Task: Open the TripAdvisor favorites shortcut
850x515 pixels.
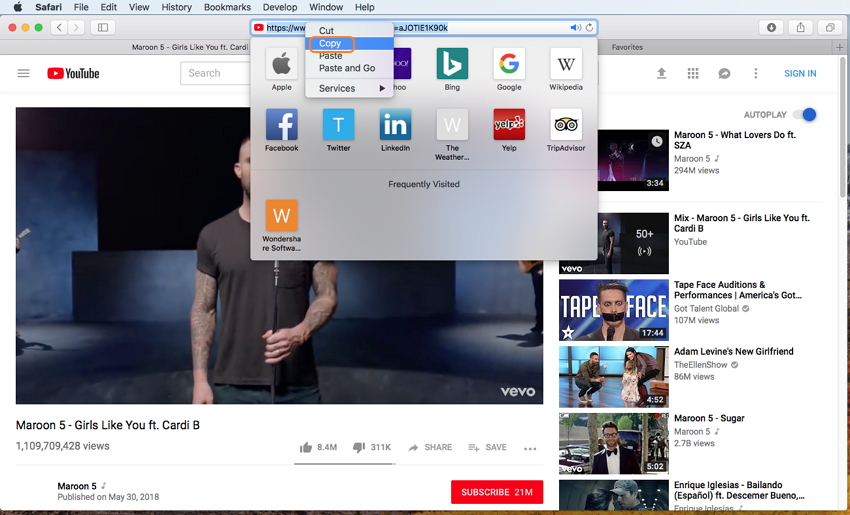Action: pos(566,125)
